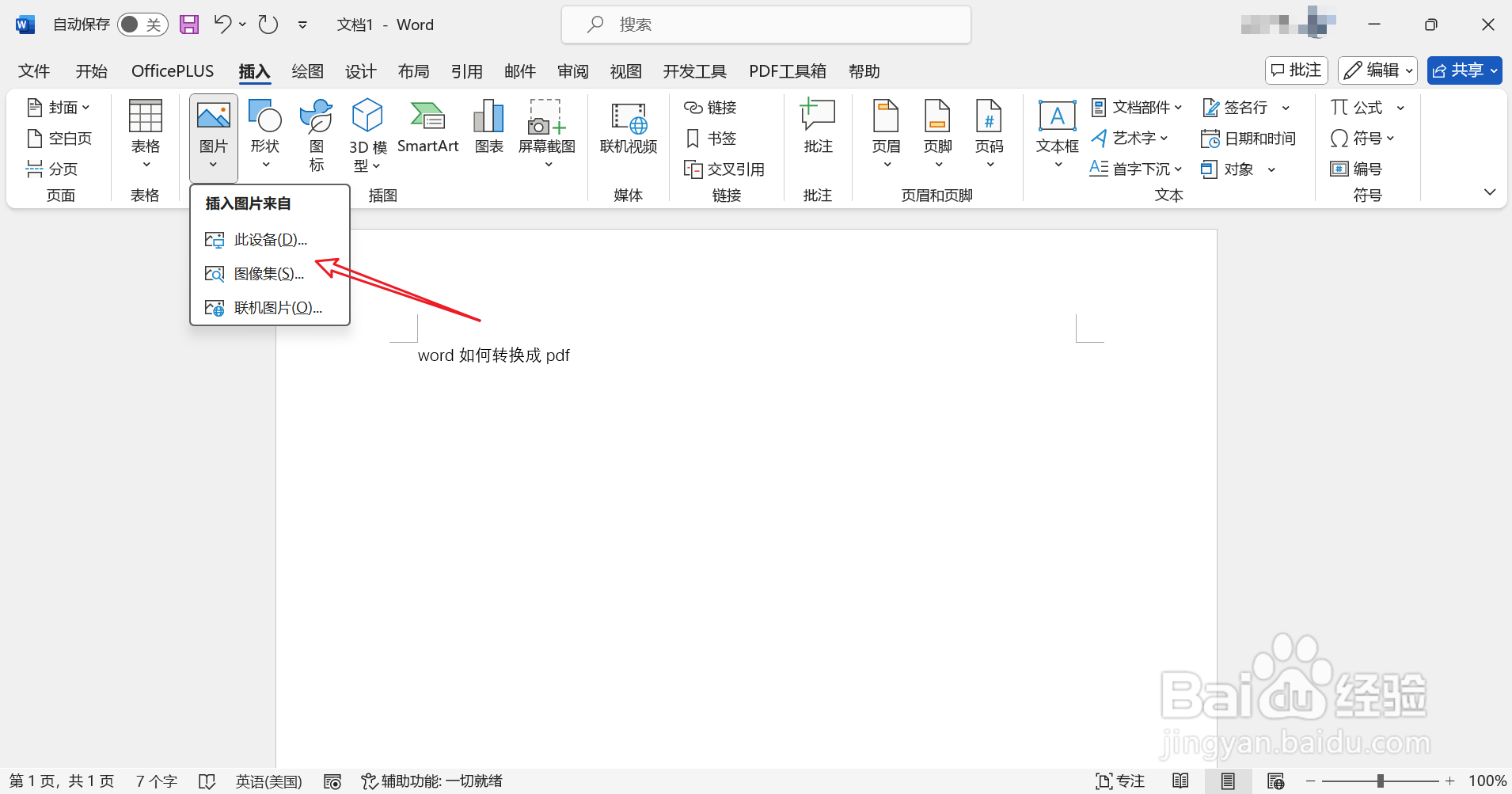Insert an equation (公式)

click(x=1363, y=106)
